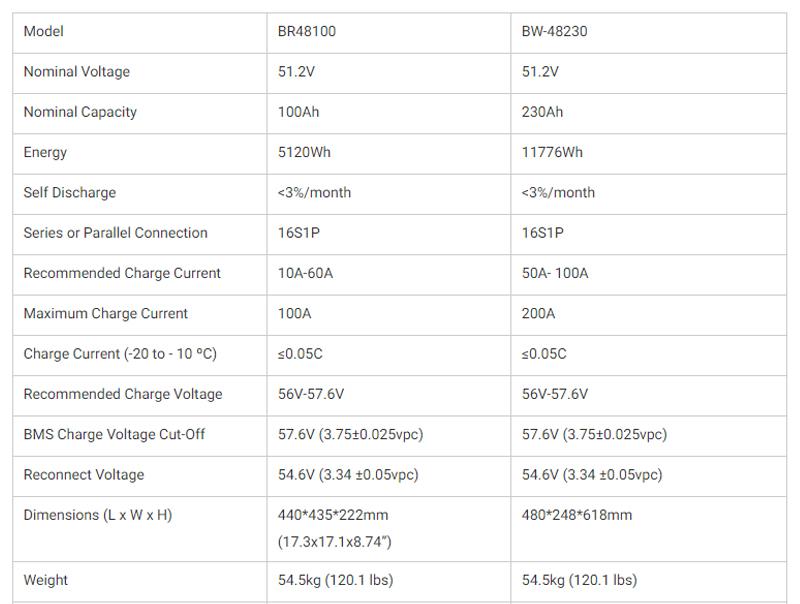Click the BW-48230 model header cell

pyautogui.click(x=553, y=32)
